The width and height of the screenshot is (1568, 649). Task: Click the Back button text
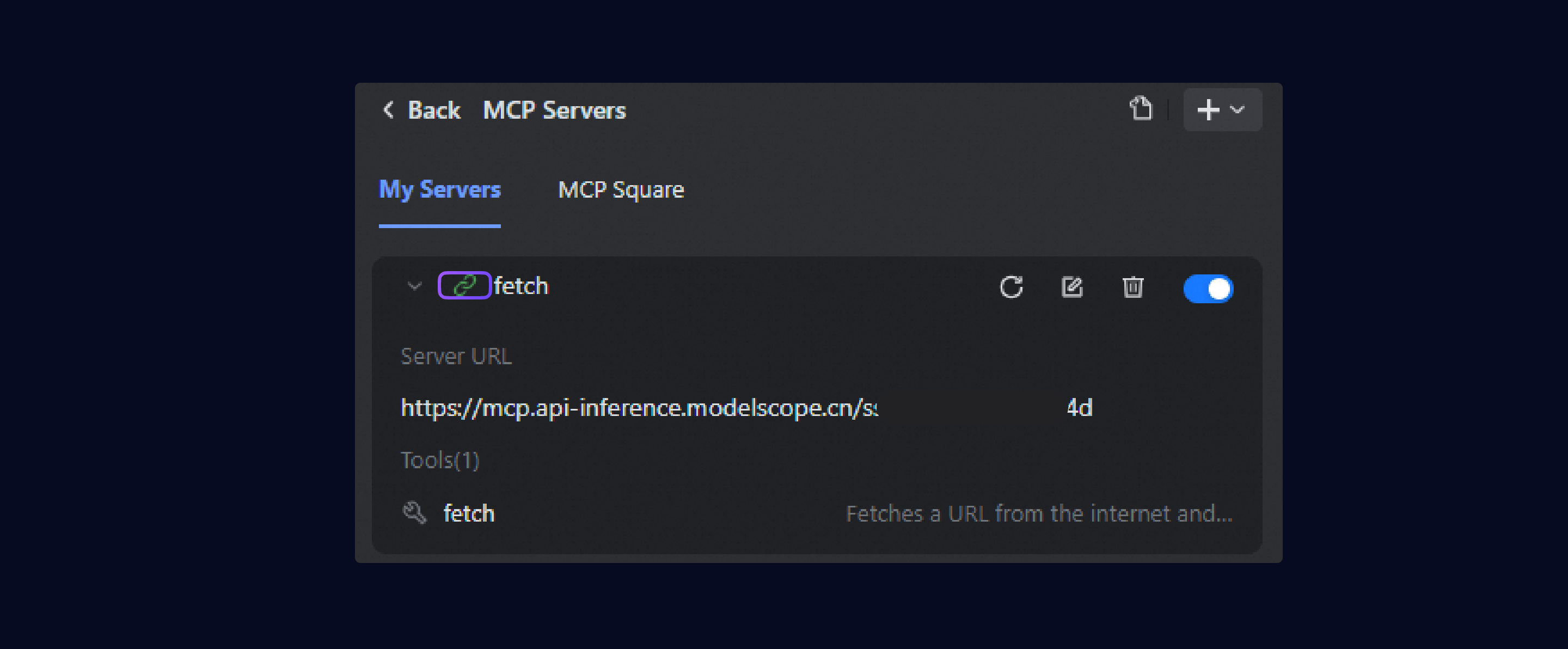433,110
